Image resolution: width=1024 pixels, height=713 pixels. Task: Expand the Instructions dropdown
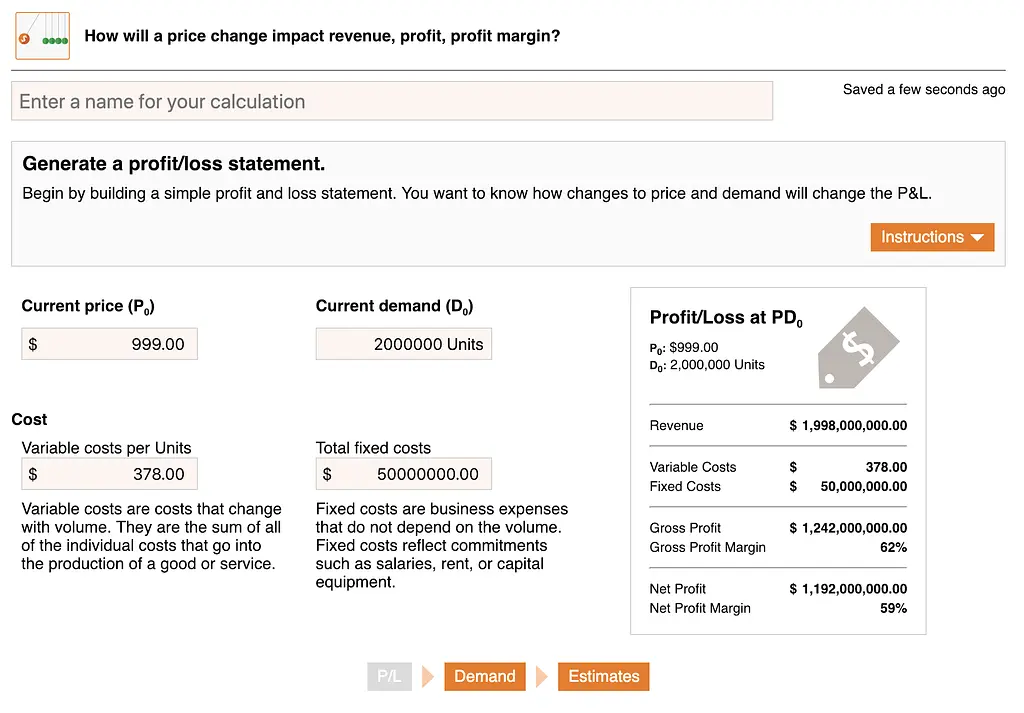pos(932,237)
